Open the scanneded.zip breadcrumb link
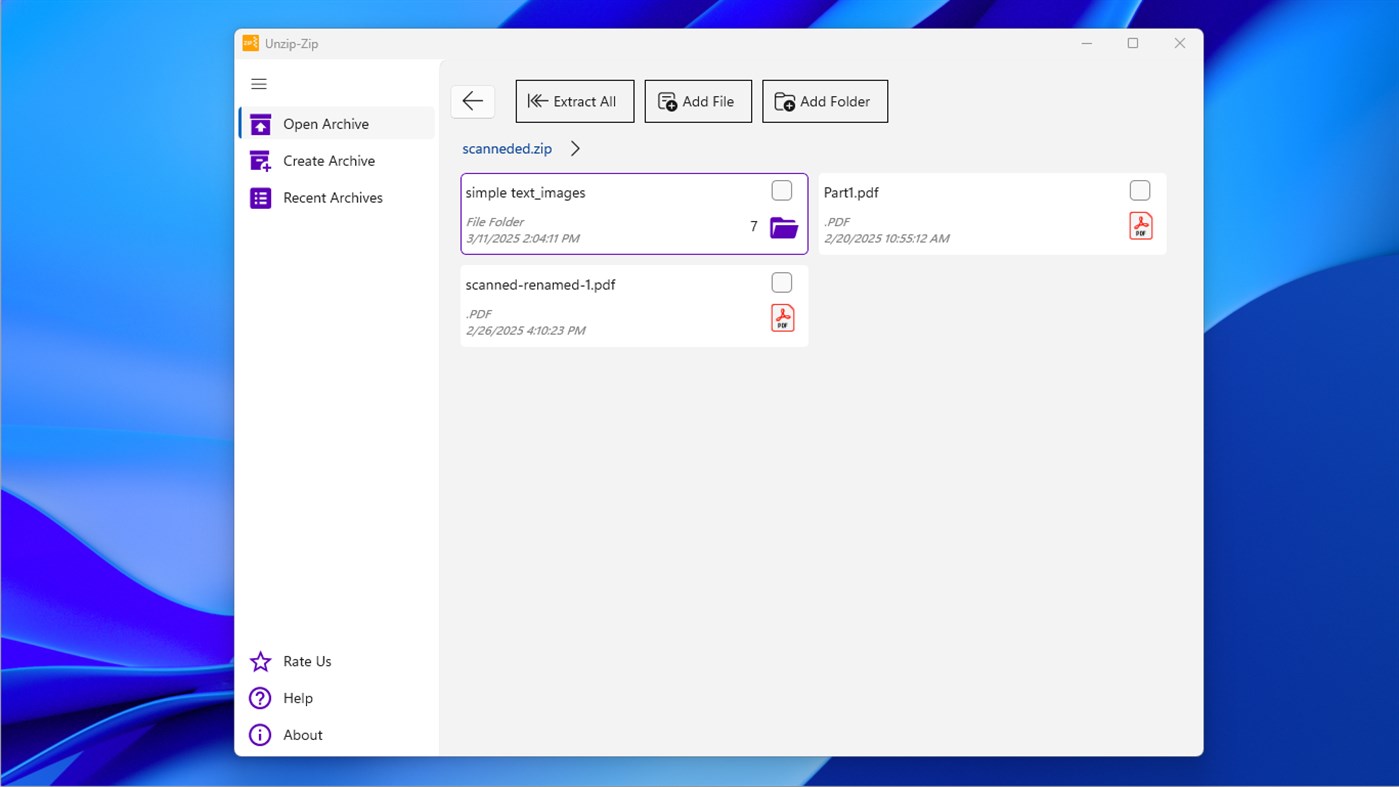The image size is (1399, 787). click(x=506, y=148)
